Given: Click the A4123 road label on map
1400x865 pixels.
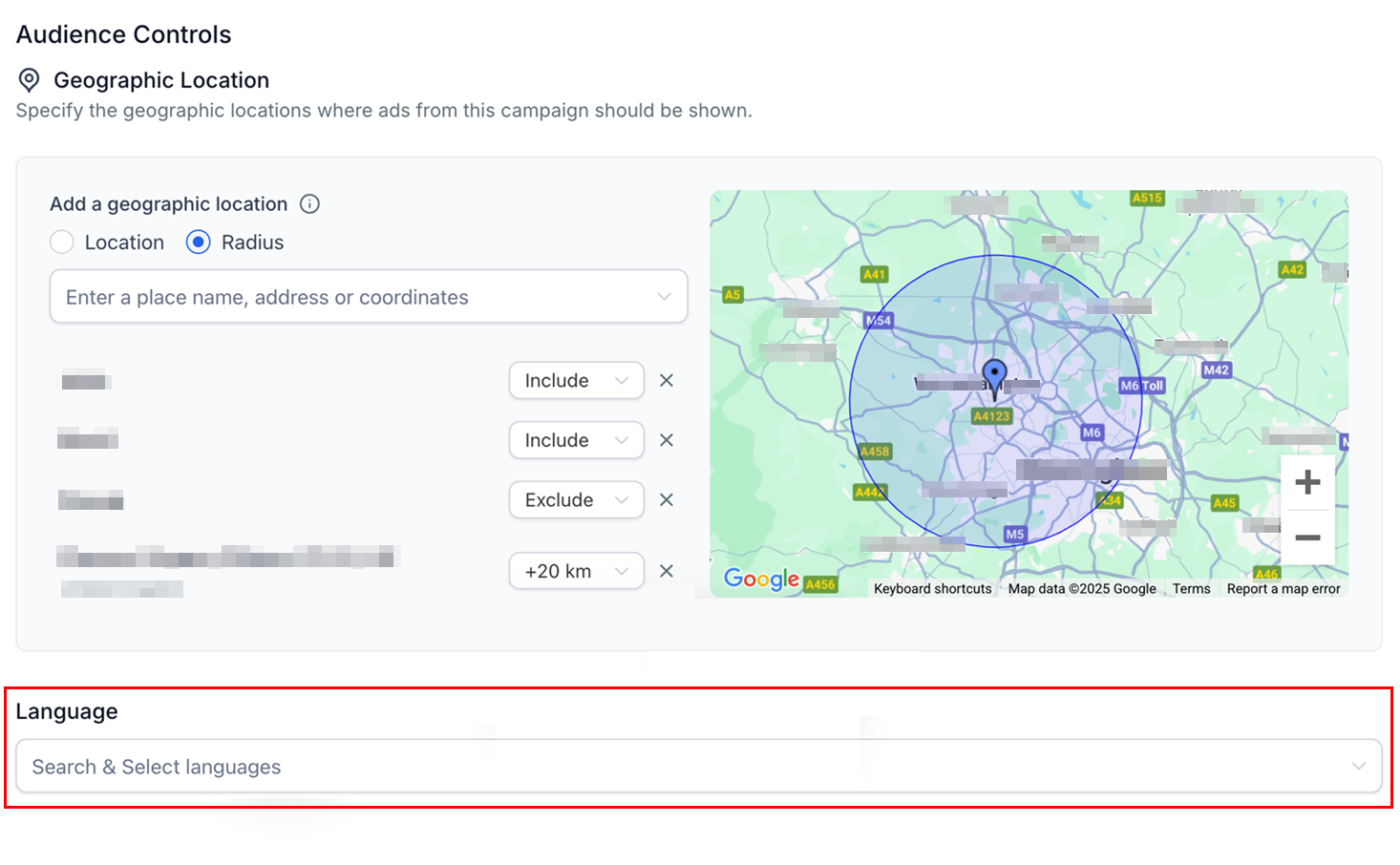Looking at the screenshot, I should 991,416.
